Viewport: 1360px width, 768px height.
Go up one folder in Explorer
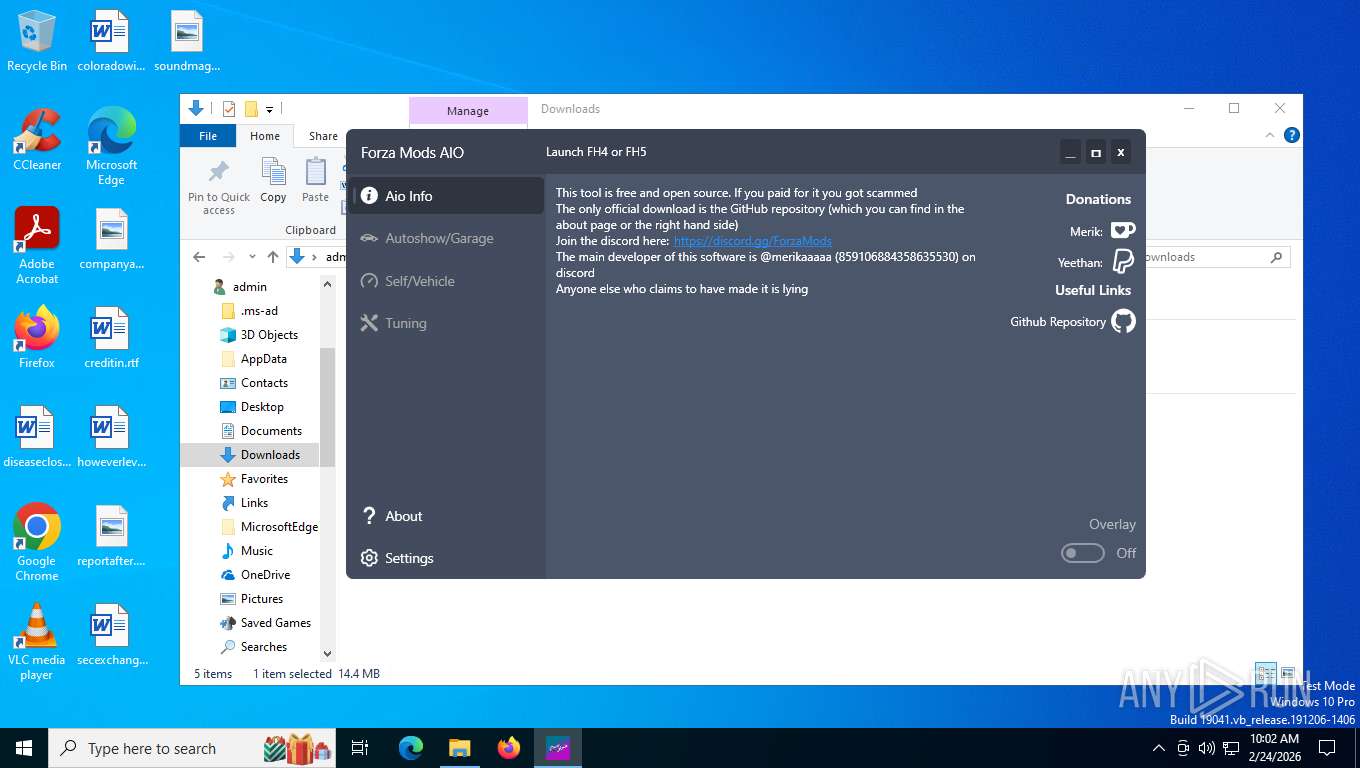click(x=273, y=257)
